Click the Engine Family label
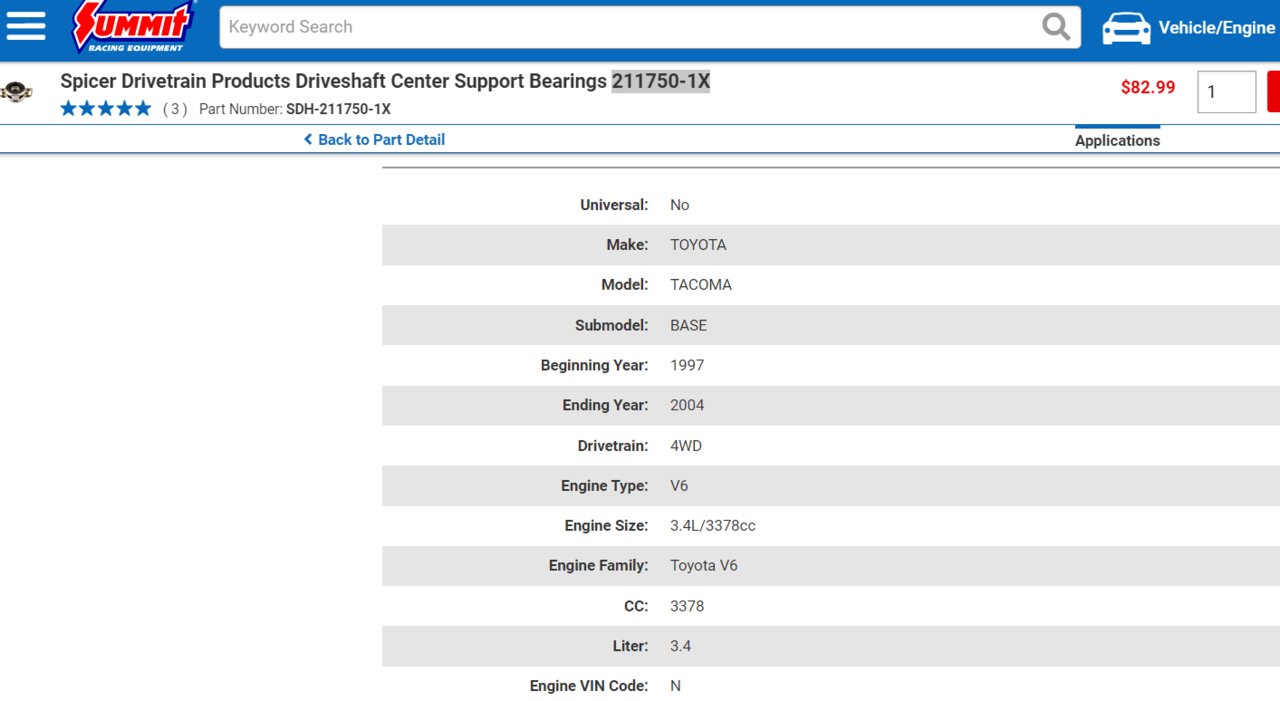The width and height of the screenshot is (1280, 701). (598, 566)
